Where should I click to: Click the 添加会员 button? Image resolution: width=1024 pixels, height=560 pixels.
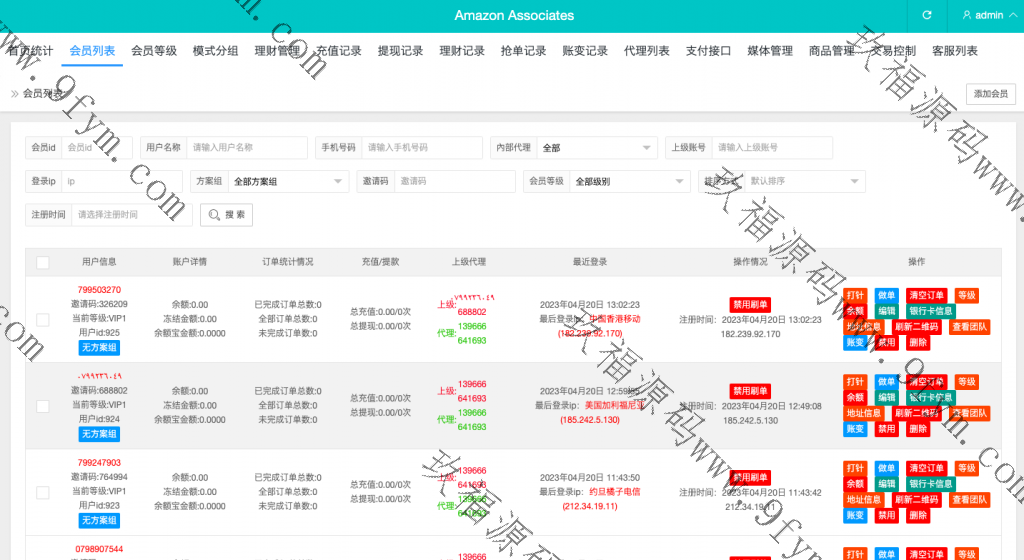pyautogui.click(x=990, y=94)
